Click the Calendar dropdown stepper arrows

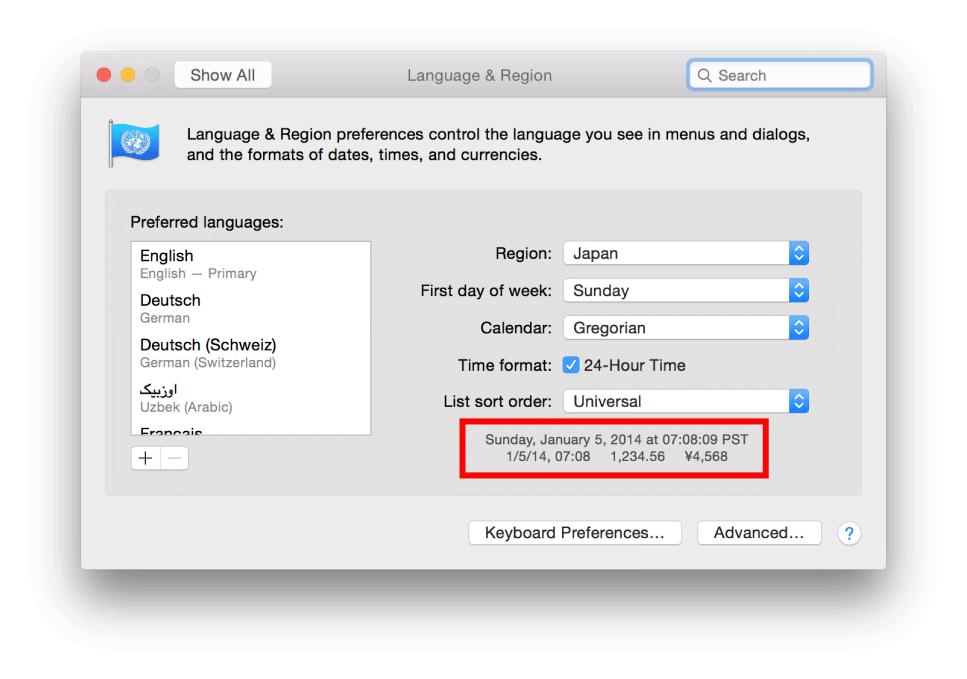799,327
